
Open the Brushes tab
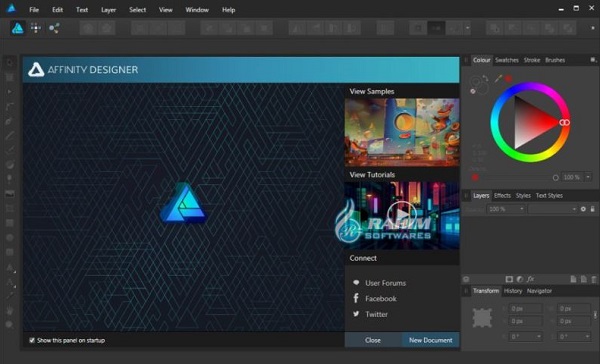tap(555, 60)
